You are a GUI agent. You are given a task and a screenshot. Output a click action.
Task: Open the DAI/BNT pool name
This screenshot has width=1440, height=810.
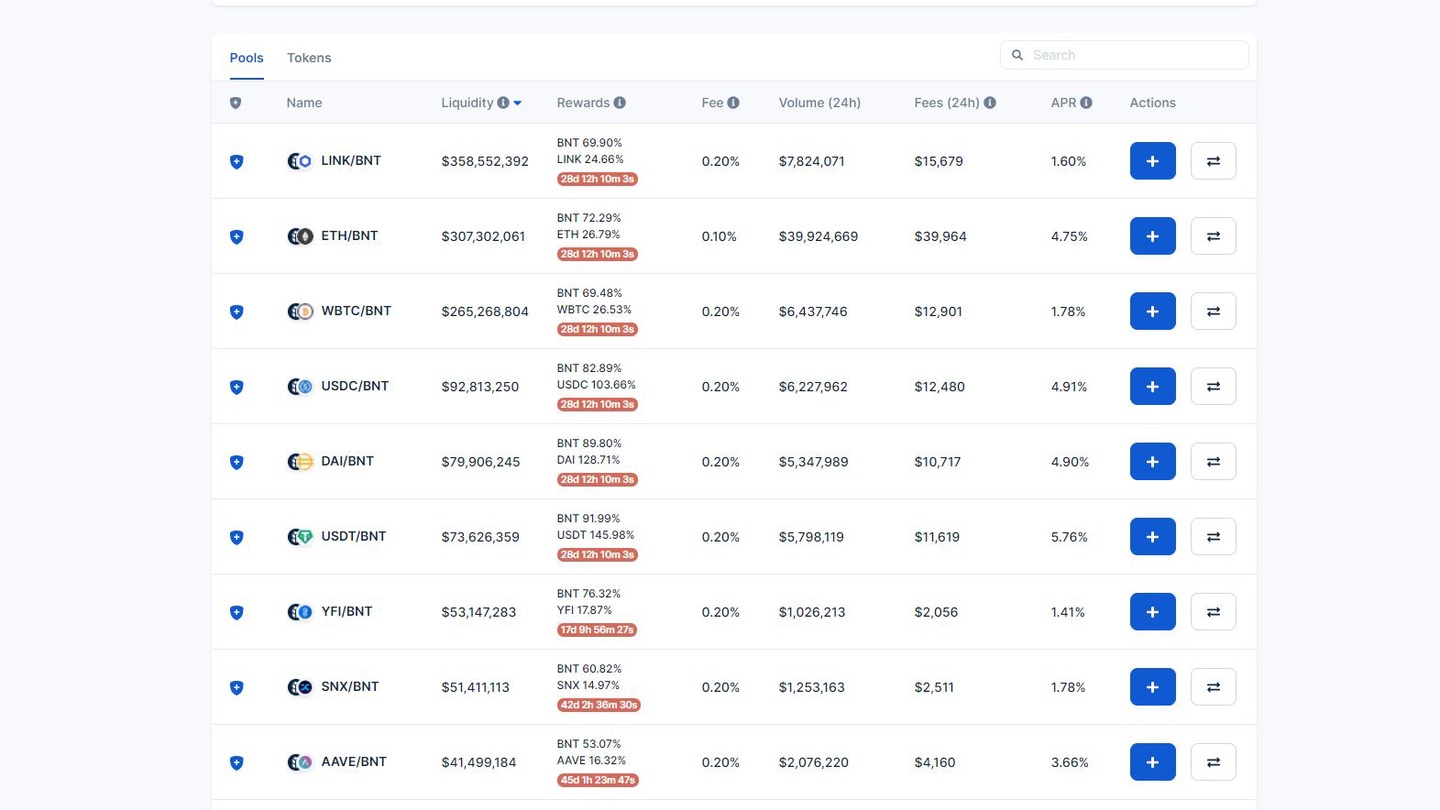347,461
